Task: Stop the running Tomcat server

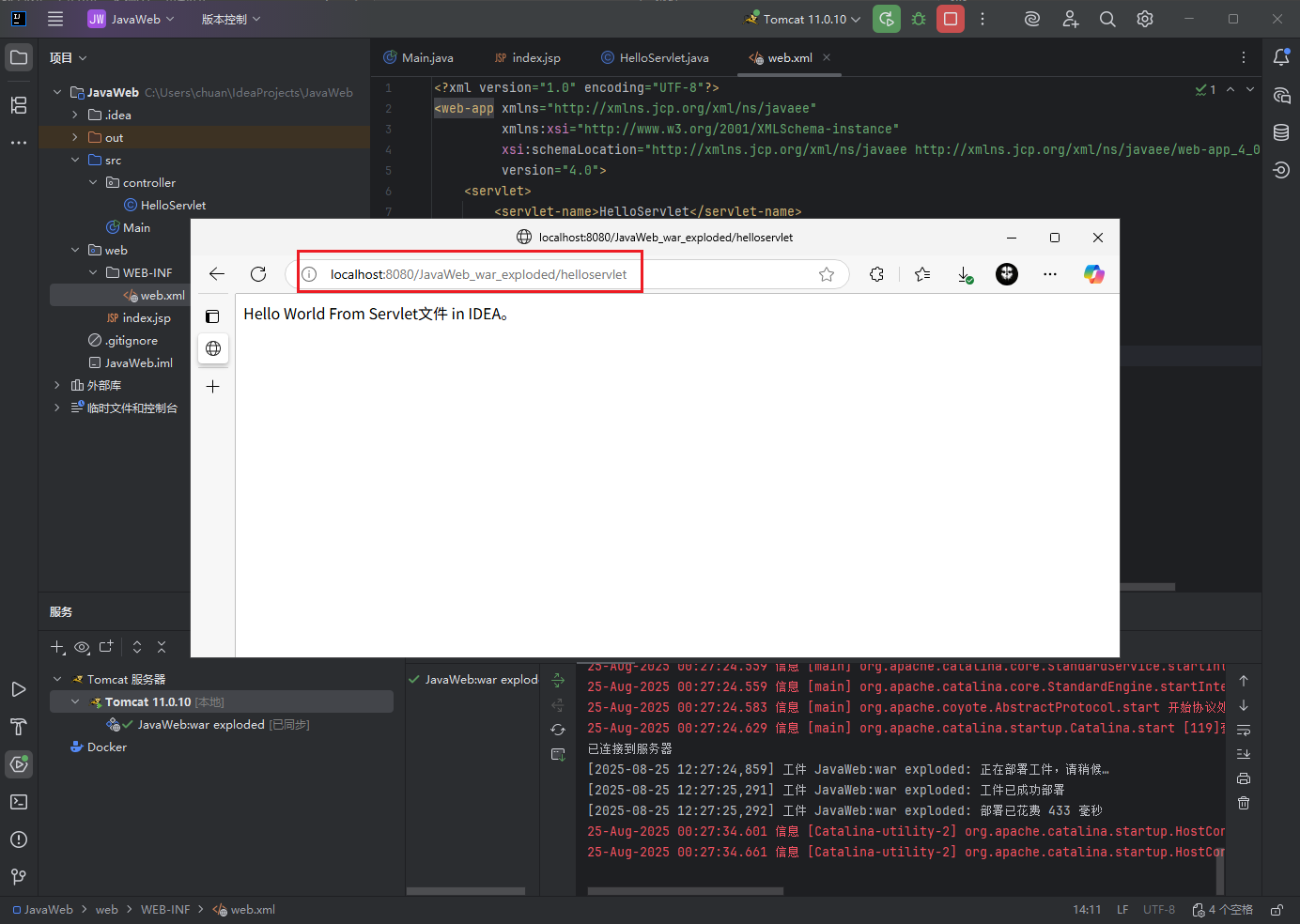Action: pyautogui.click(x=951, y=19)
